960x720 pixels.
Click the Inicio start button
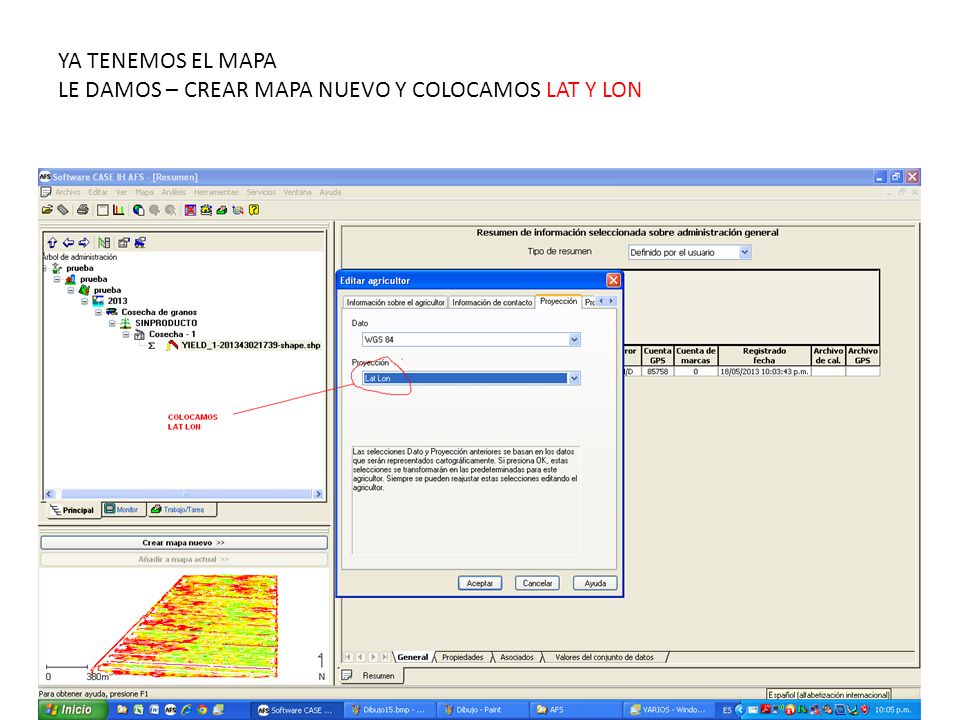pos(72,710)
